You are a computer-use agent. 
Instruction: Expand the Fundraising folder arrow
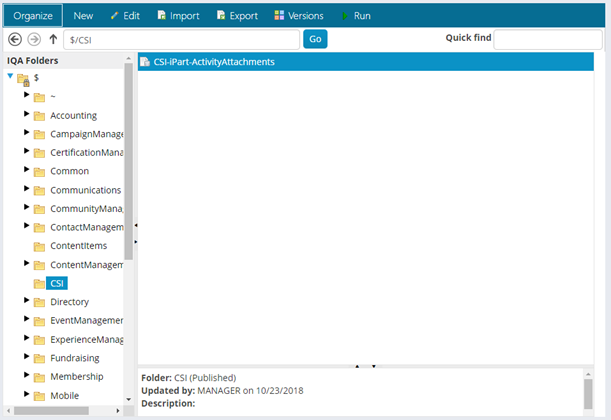pyautogui.click(x=27, y=357)
